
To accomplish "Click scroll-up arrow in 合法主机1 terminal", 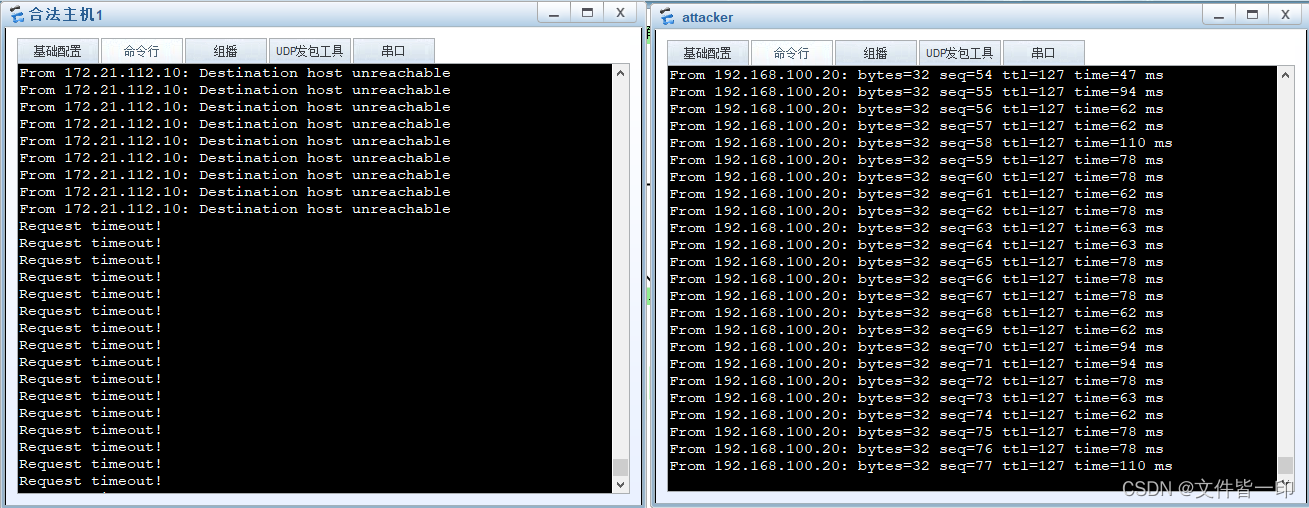I will [621, 73].
